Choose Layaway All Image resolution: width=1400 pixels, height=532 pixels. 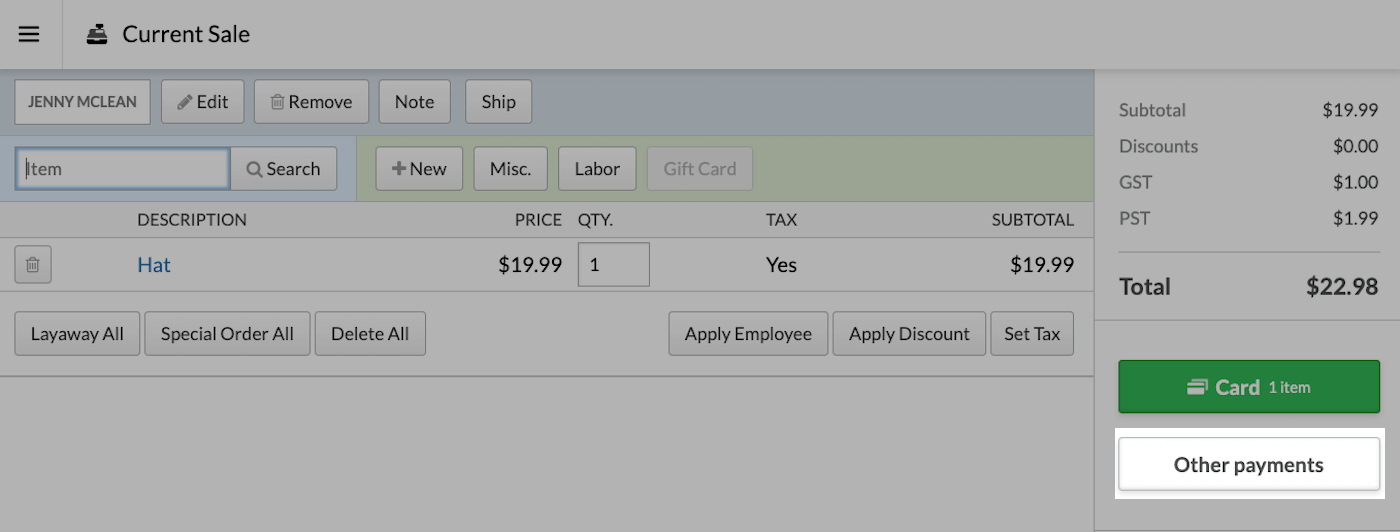click(77, 334)
